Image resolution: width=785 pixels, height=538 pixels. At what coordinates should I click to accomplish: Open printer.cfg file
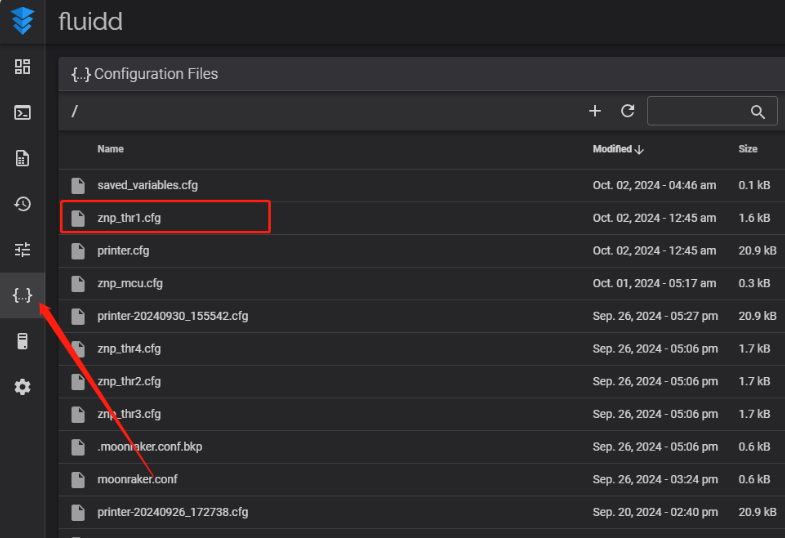123,250
